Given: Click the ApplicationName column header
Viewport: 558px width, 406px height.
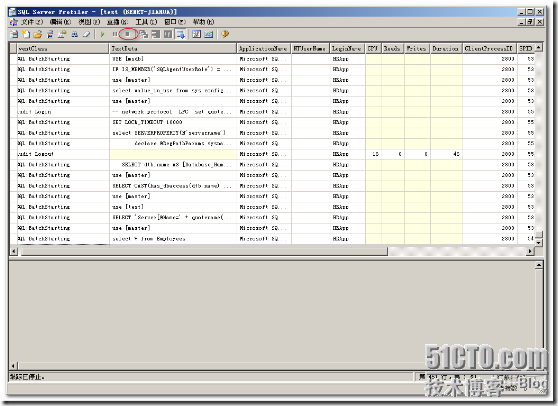Looking at the screenshot, I should [x=264, y=48].
